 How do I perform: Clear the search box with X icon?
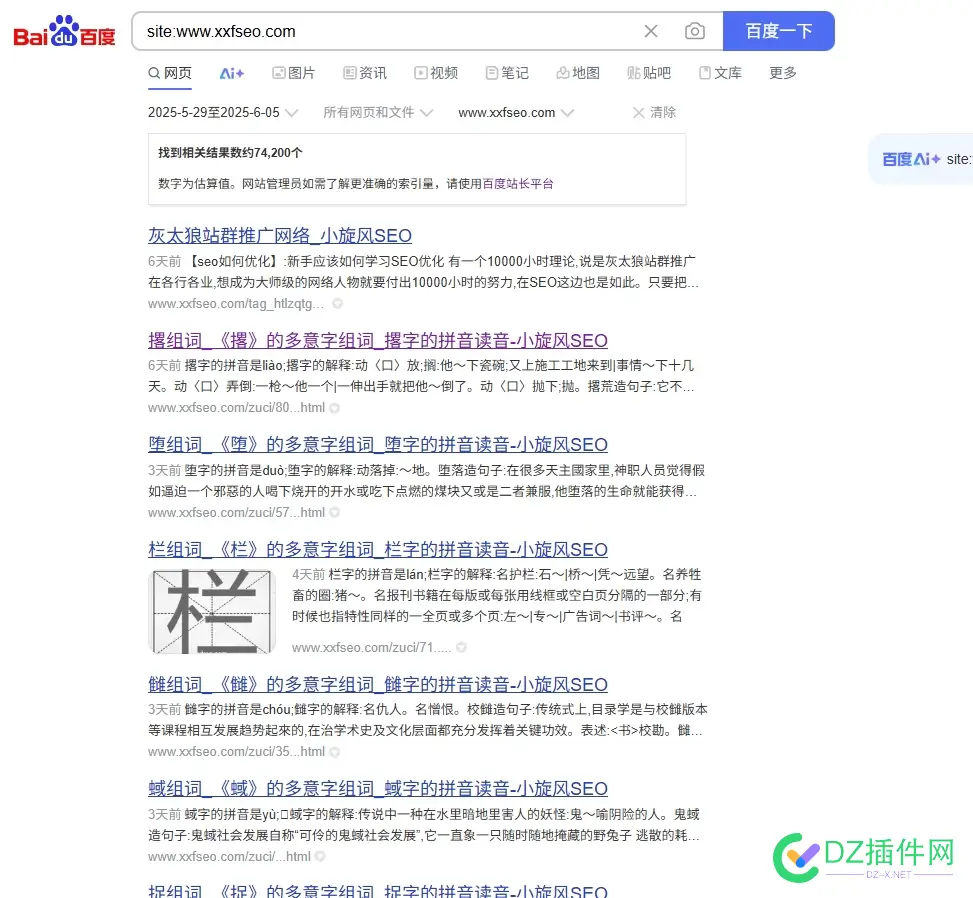[x=650, y=31]
